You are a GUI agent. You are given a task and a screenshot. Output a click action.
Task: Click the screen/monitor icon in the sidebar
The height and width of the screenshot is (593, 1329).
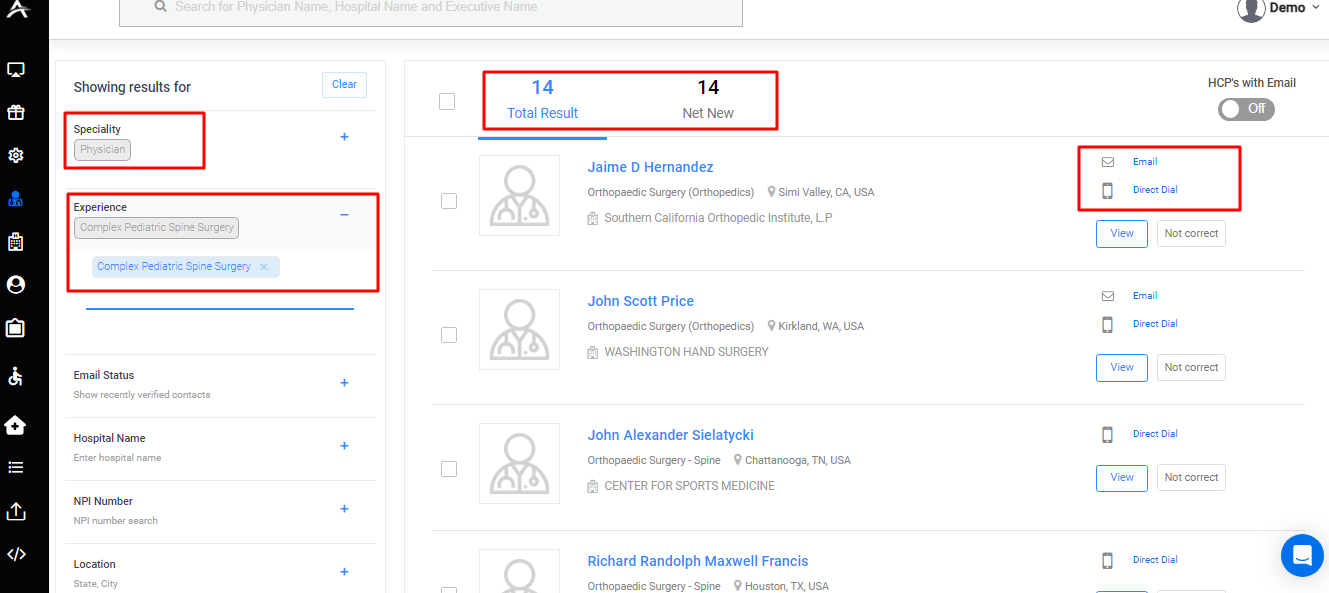[14, 69]
